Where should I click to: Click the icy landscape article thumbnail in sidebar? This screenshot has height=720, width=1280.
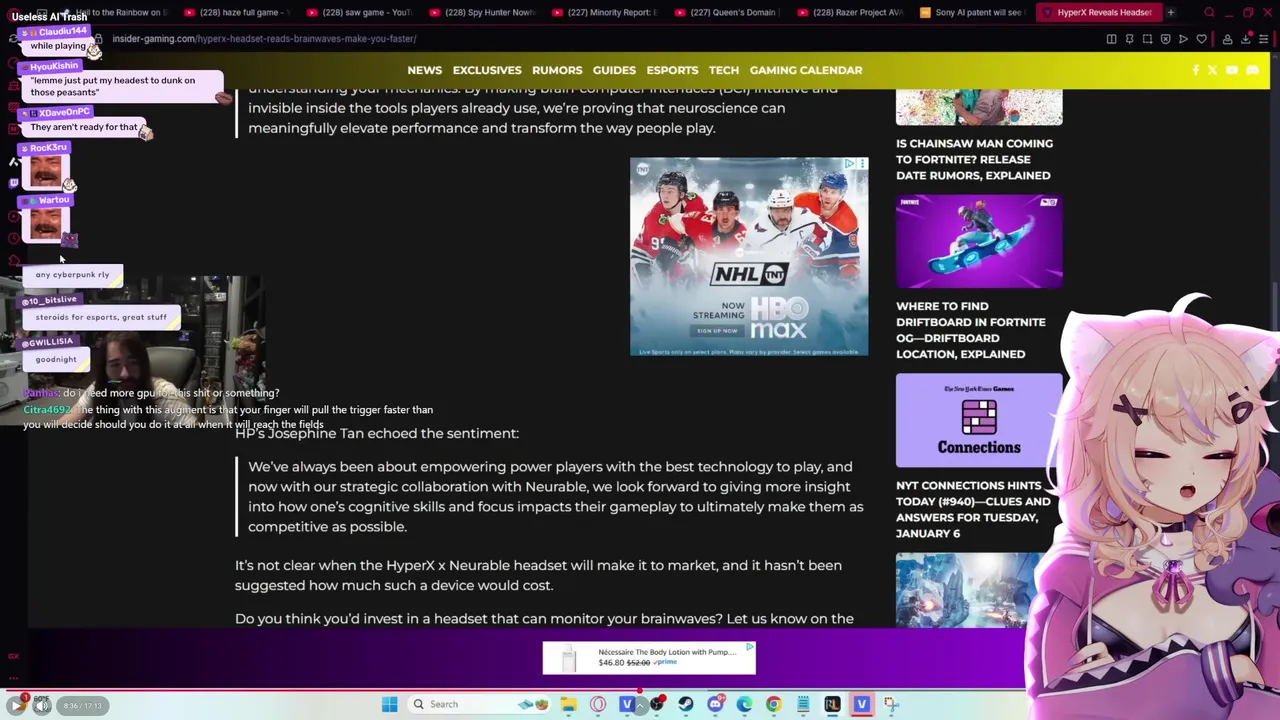point(966,590)
